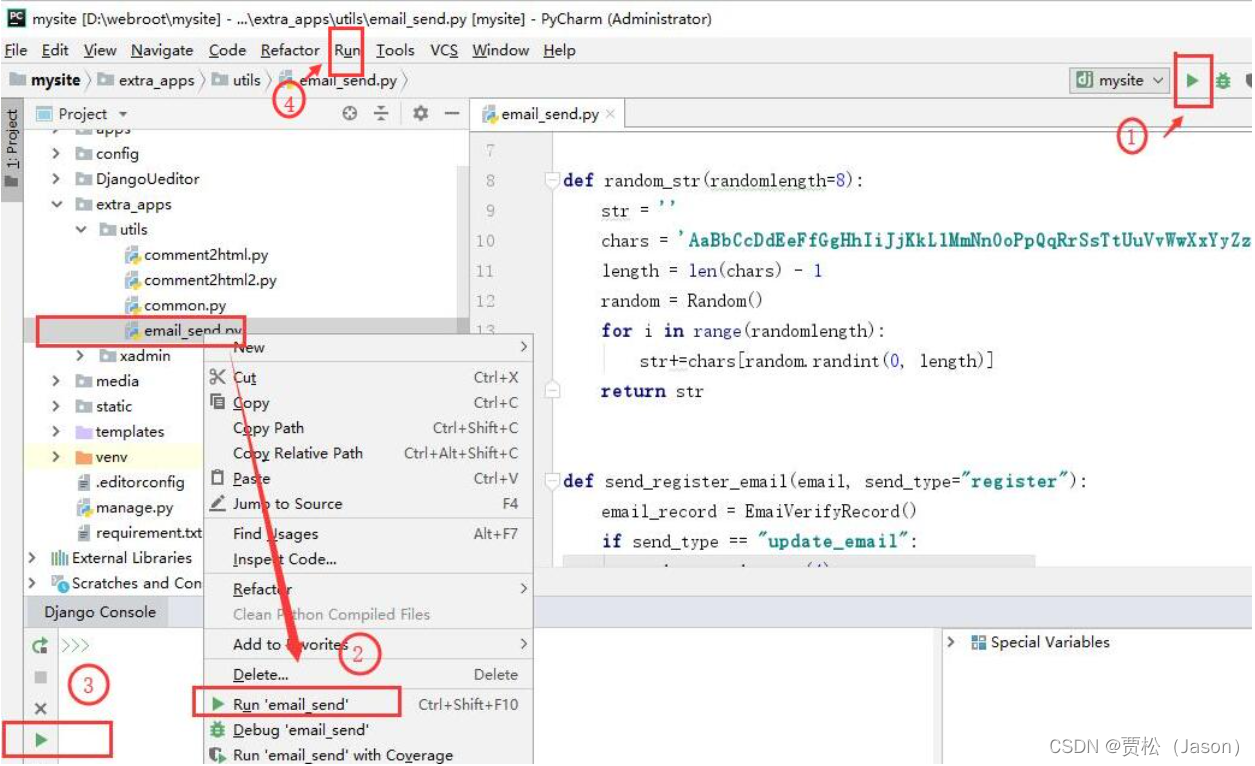Choose Inspect Code... in context menu
Screen dimensions: 1255x766
368,559
